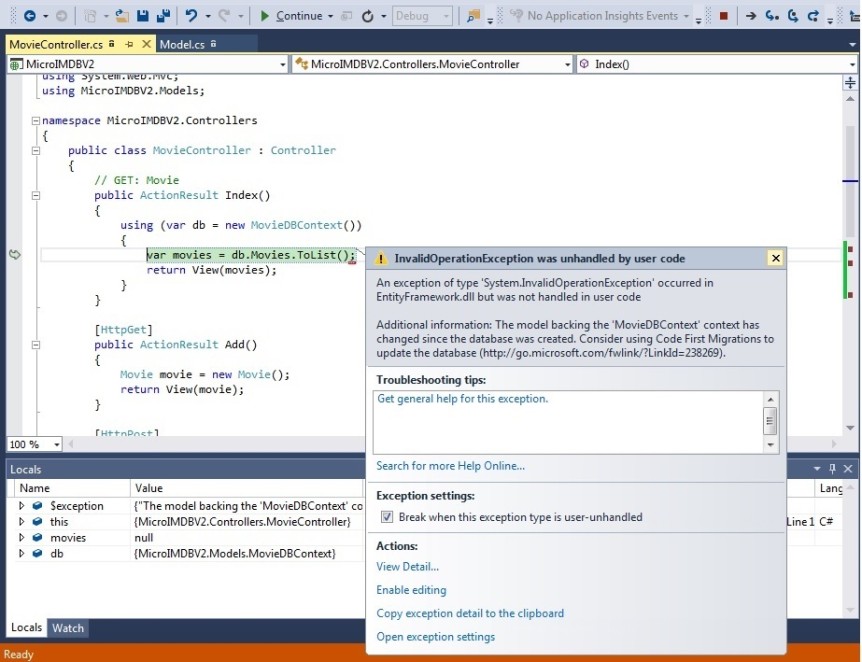The height and width of the screenshot is (662, 862).
Task: Pin the MovieController.cs tab
Action: point(111,45)
